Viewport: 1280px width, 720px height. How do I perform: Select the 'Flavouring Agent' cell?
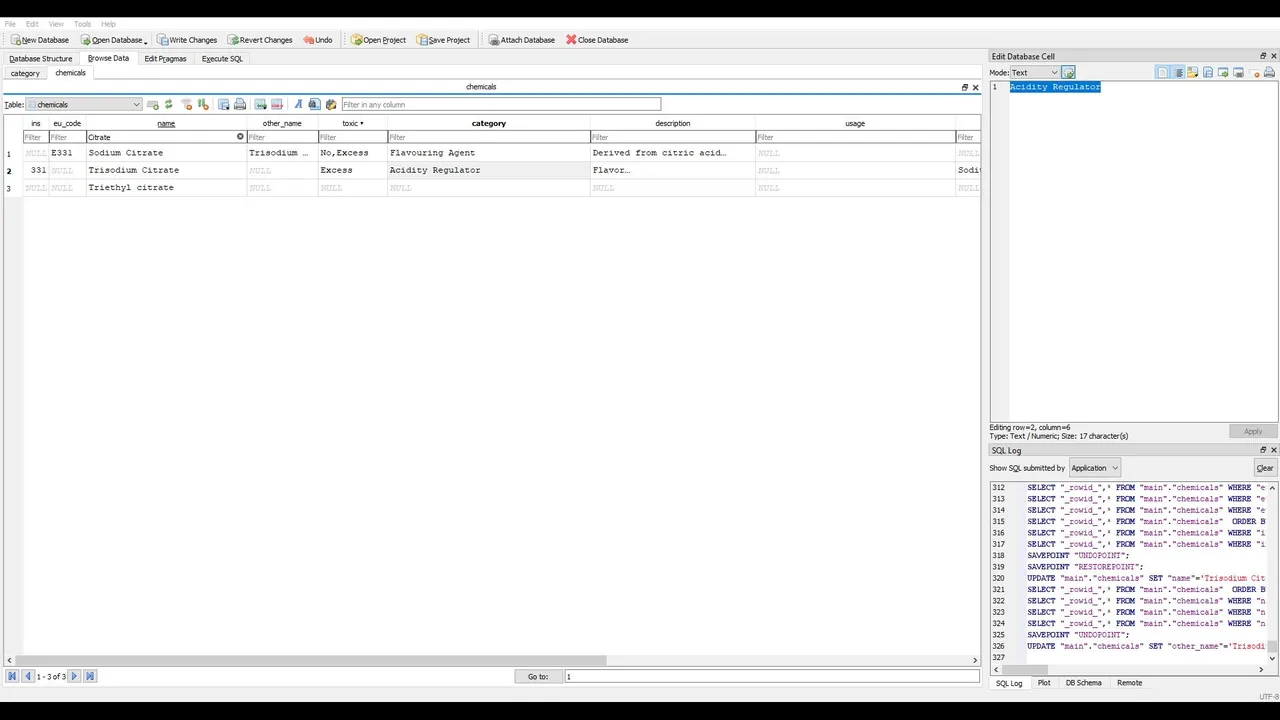click(x=488, y=153)
